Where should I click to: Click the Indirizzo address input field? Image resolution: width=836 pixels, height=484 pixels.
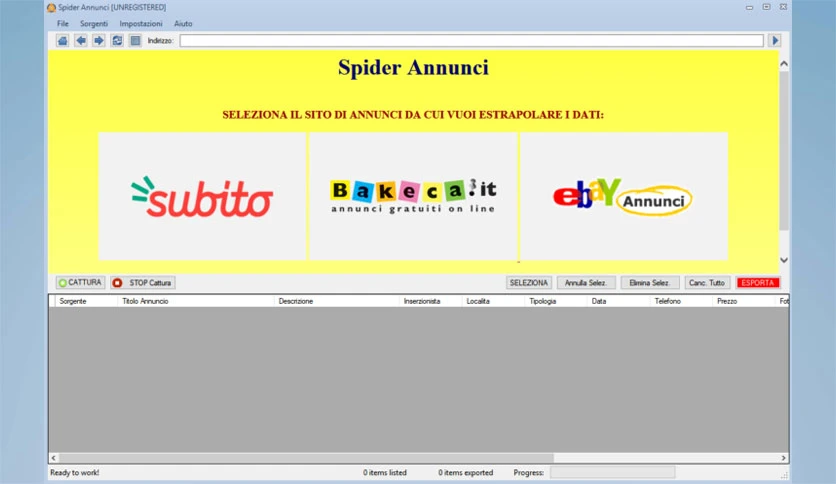[x=471, y=41]
